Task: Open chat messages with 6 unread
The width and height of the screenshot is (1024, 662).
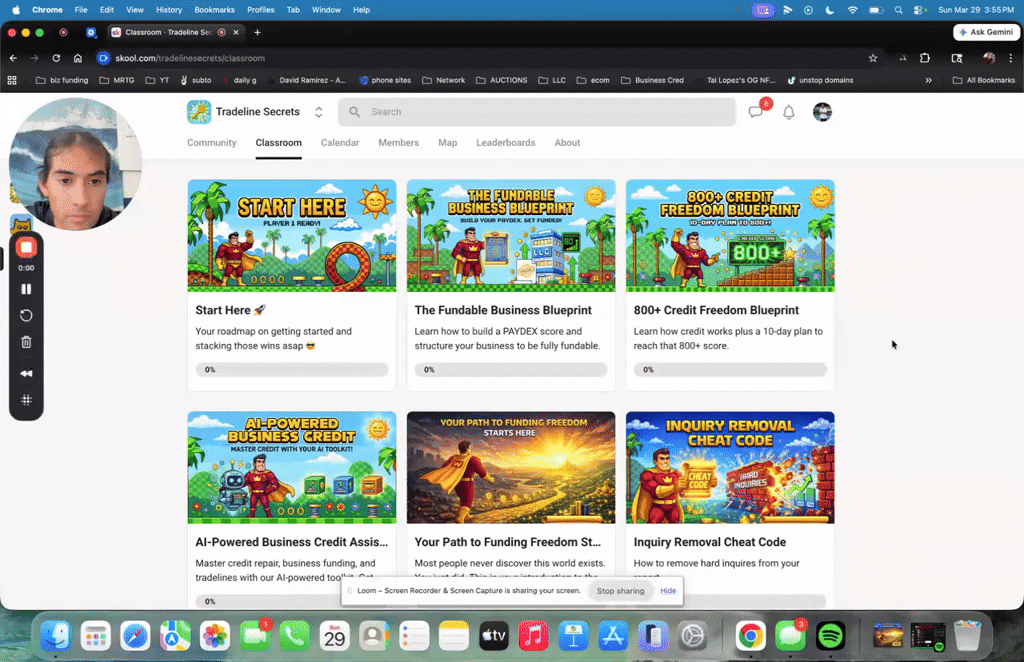Action: pyautogui.click(x=756, y=112)
